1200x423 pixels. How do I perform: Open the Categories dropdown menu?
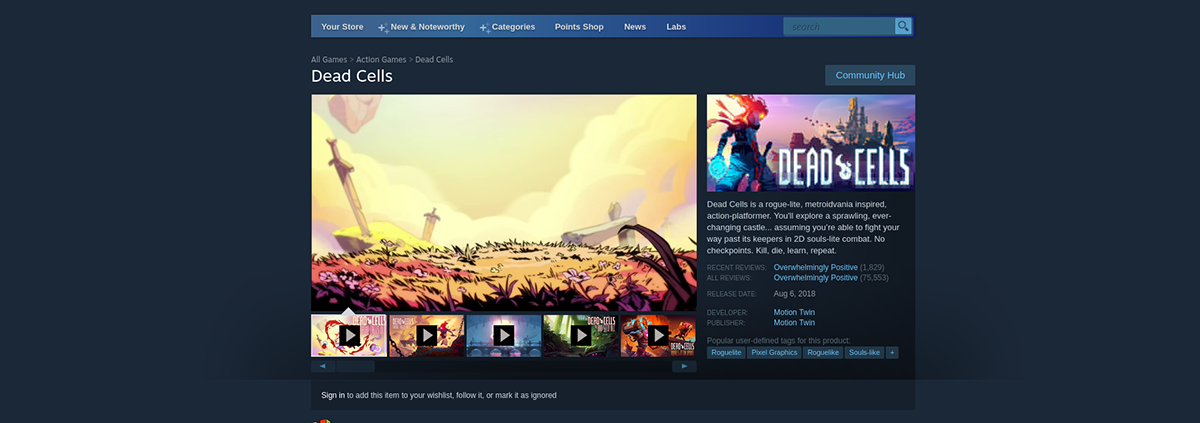[x=507, y=27]
